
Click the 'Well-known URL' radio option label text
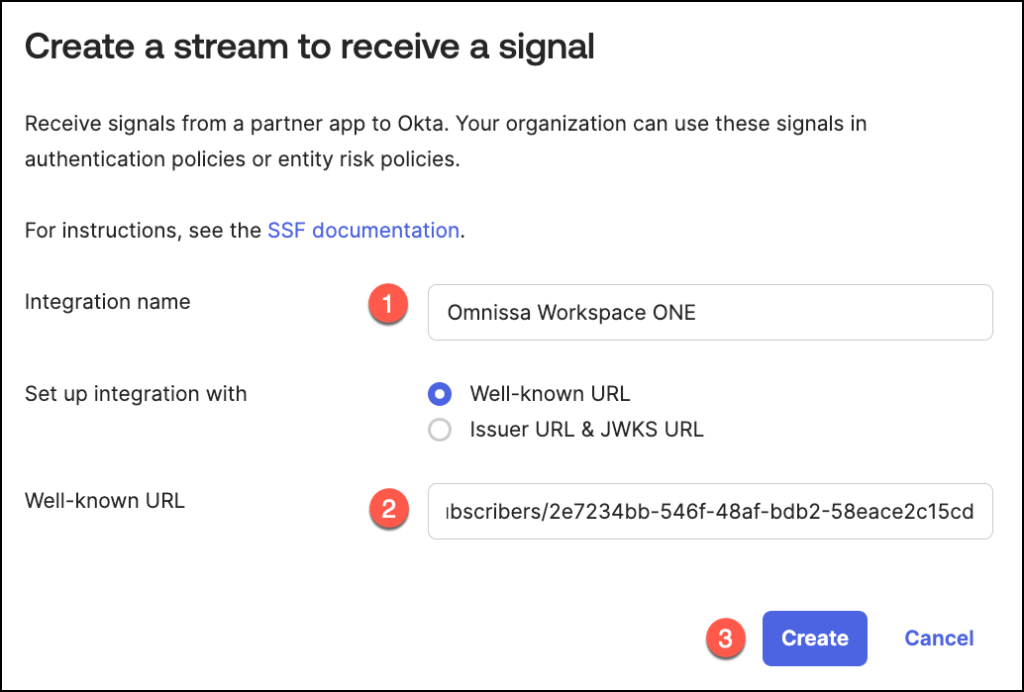(550, 394)
